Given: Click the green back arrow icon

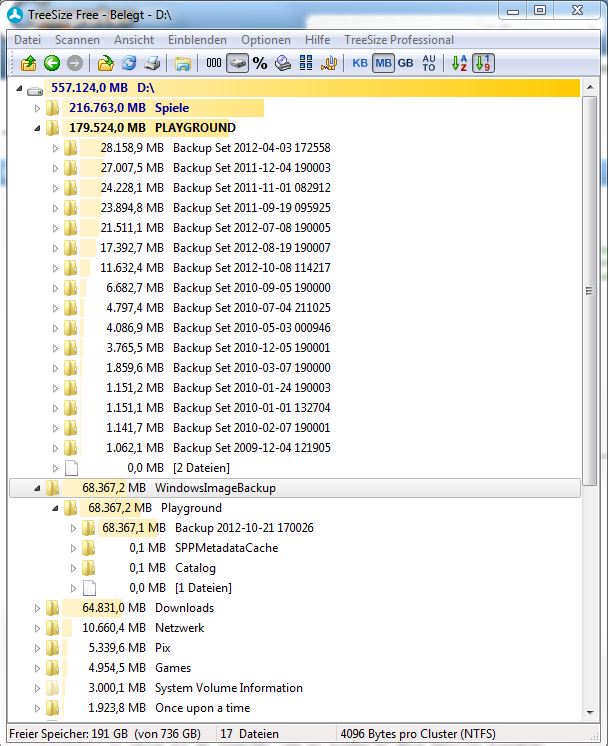Looking at the screenshot, I should tap(52, 63).
